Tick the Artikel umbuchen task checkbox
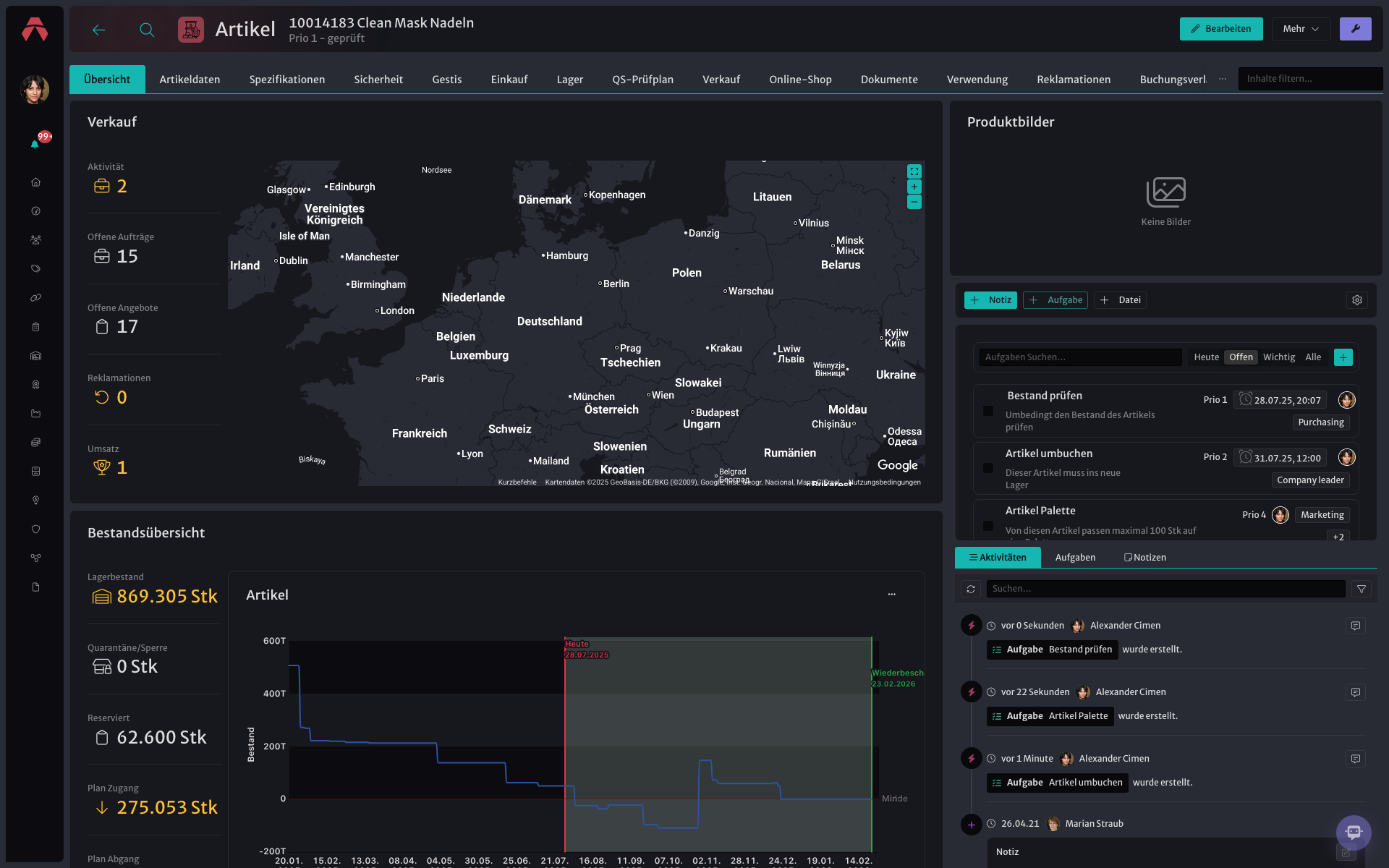1389x868 pixels. (988, 468)
